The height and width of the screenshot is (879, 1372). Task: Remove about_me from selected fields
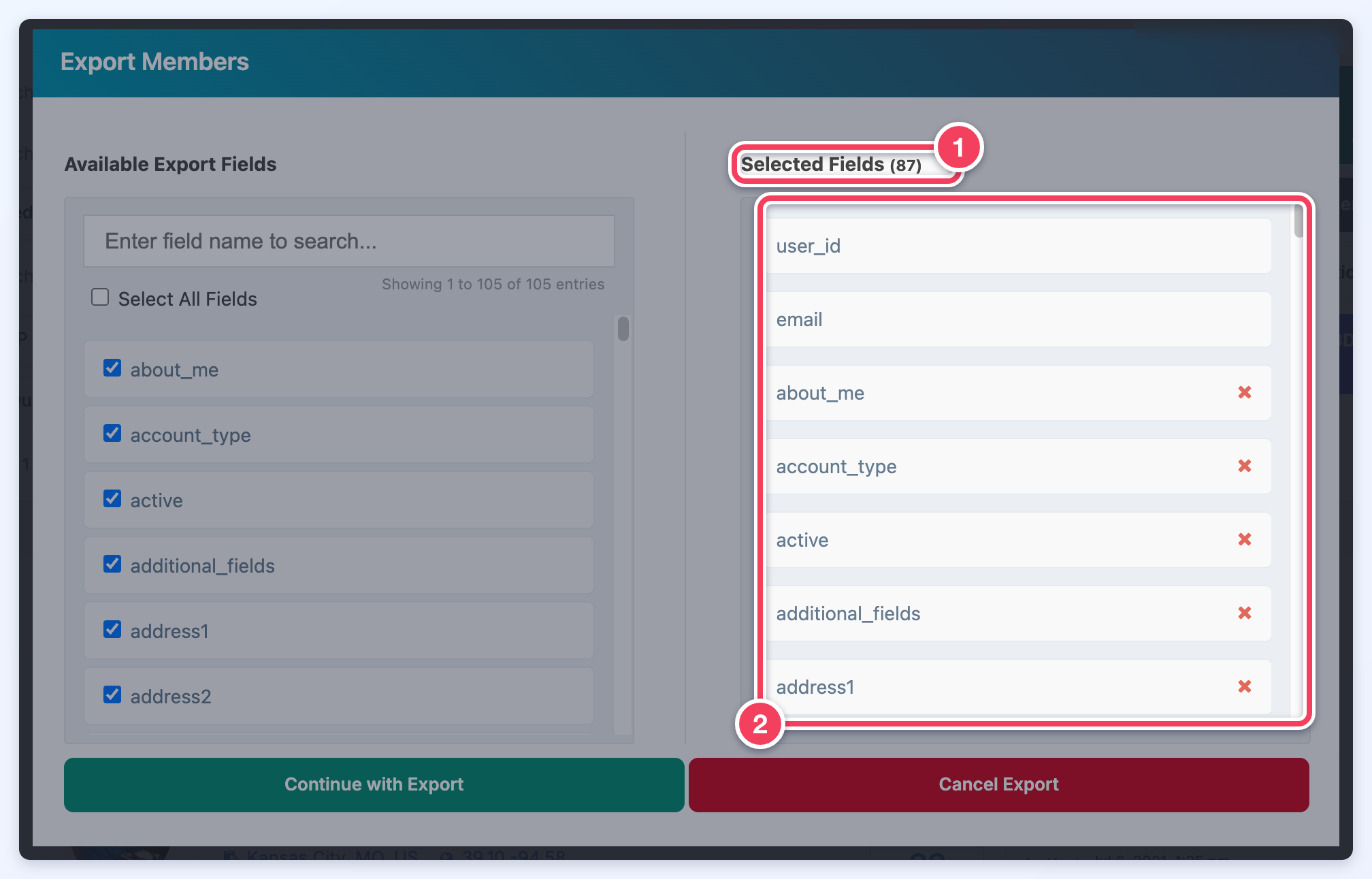(x=1244, y=392)
